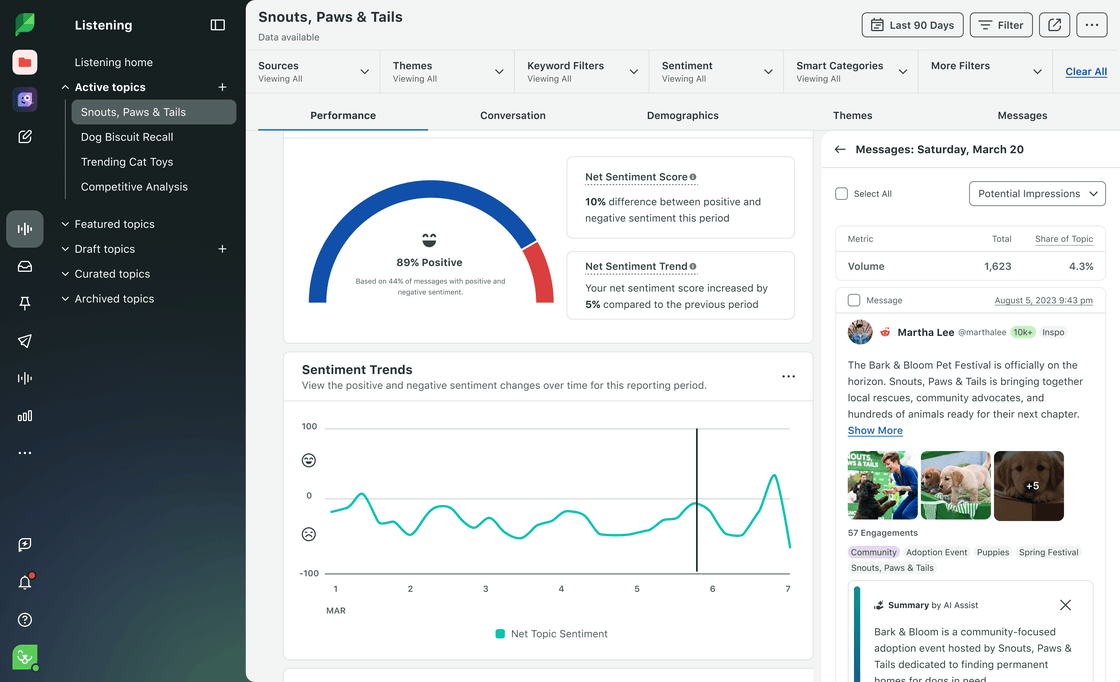Open Sentiment Trends three dots menu

click(x=789, y=376)
